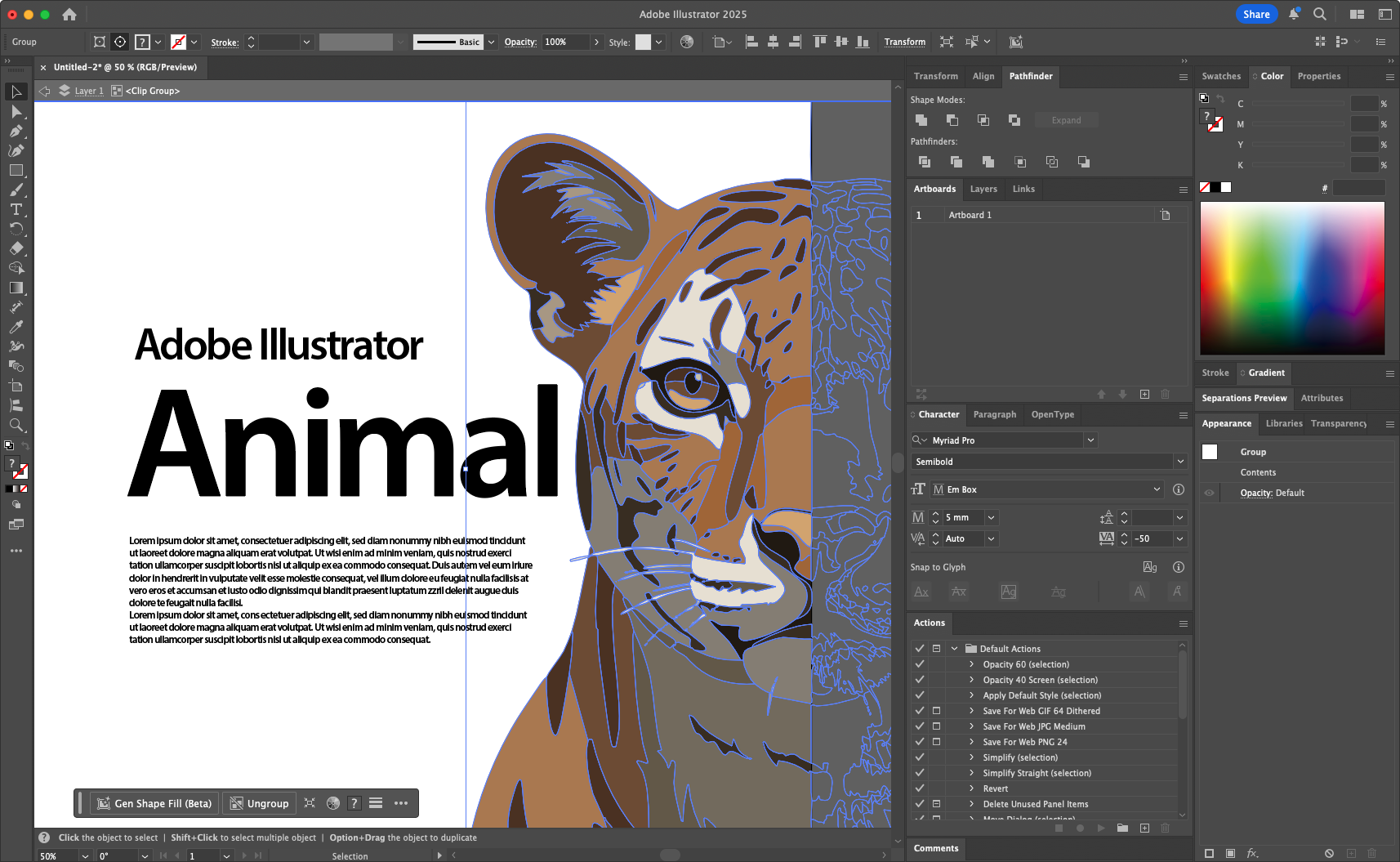
Task: Select the Zoom tool magnifier
Action: 16,425
